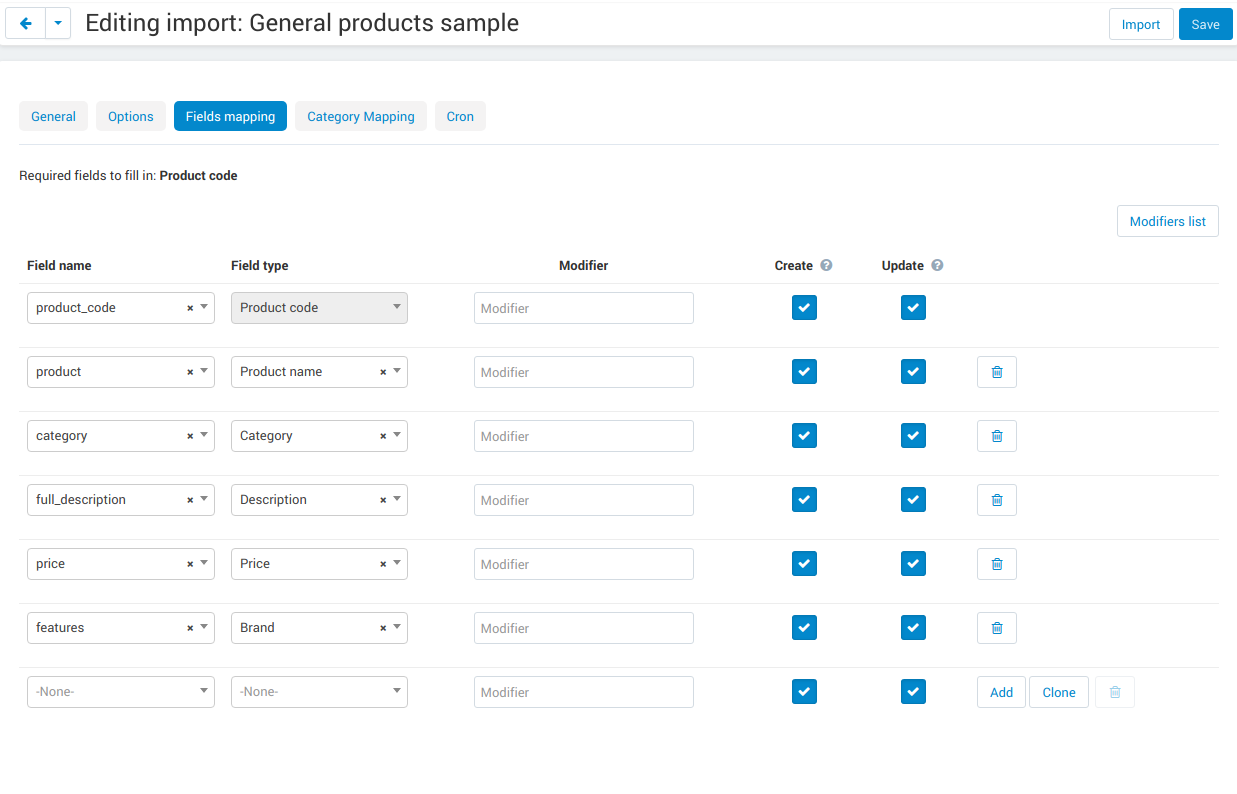
Task: Show help tooltip next to Create header
Action: [826, 266]
